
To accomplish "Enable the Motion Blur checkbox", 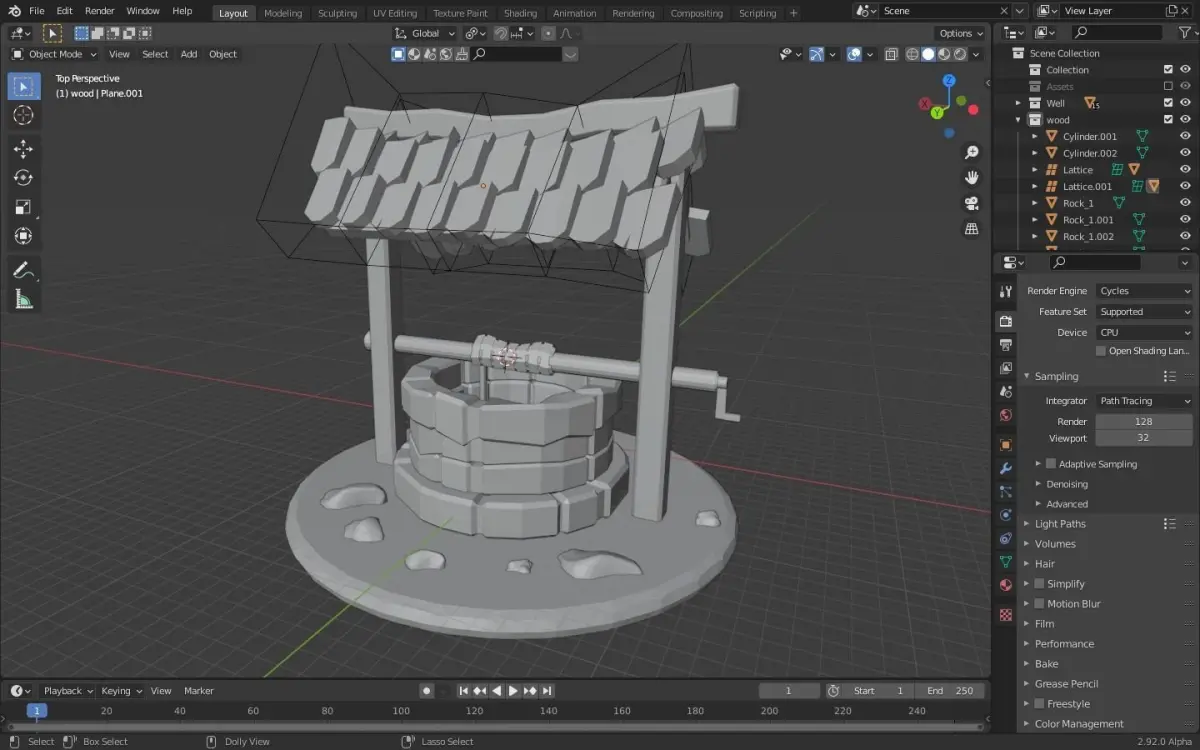I will pos(1039,604).
